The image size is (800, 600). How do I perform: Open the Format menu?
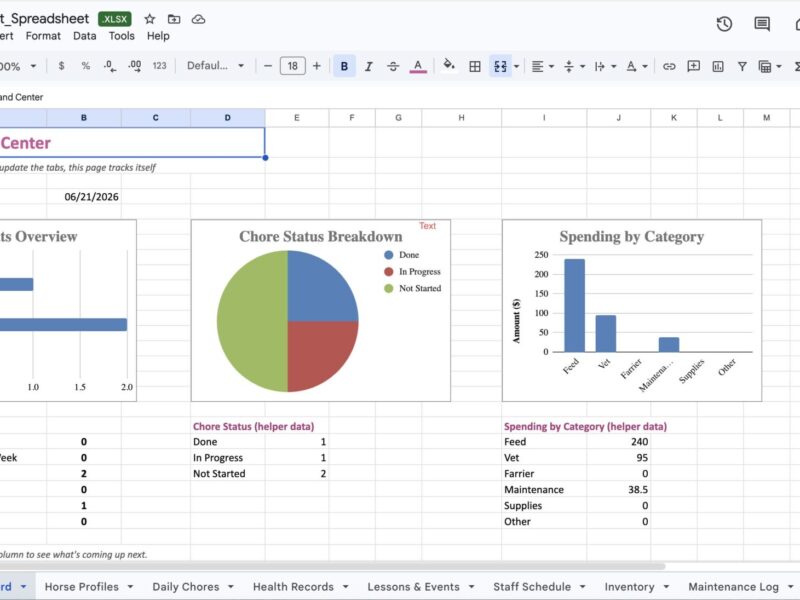[x=43, y=36]
